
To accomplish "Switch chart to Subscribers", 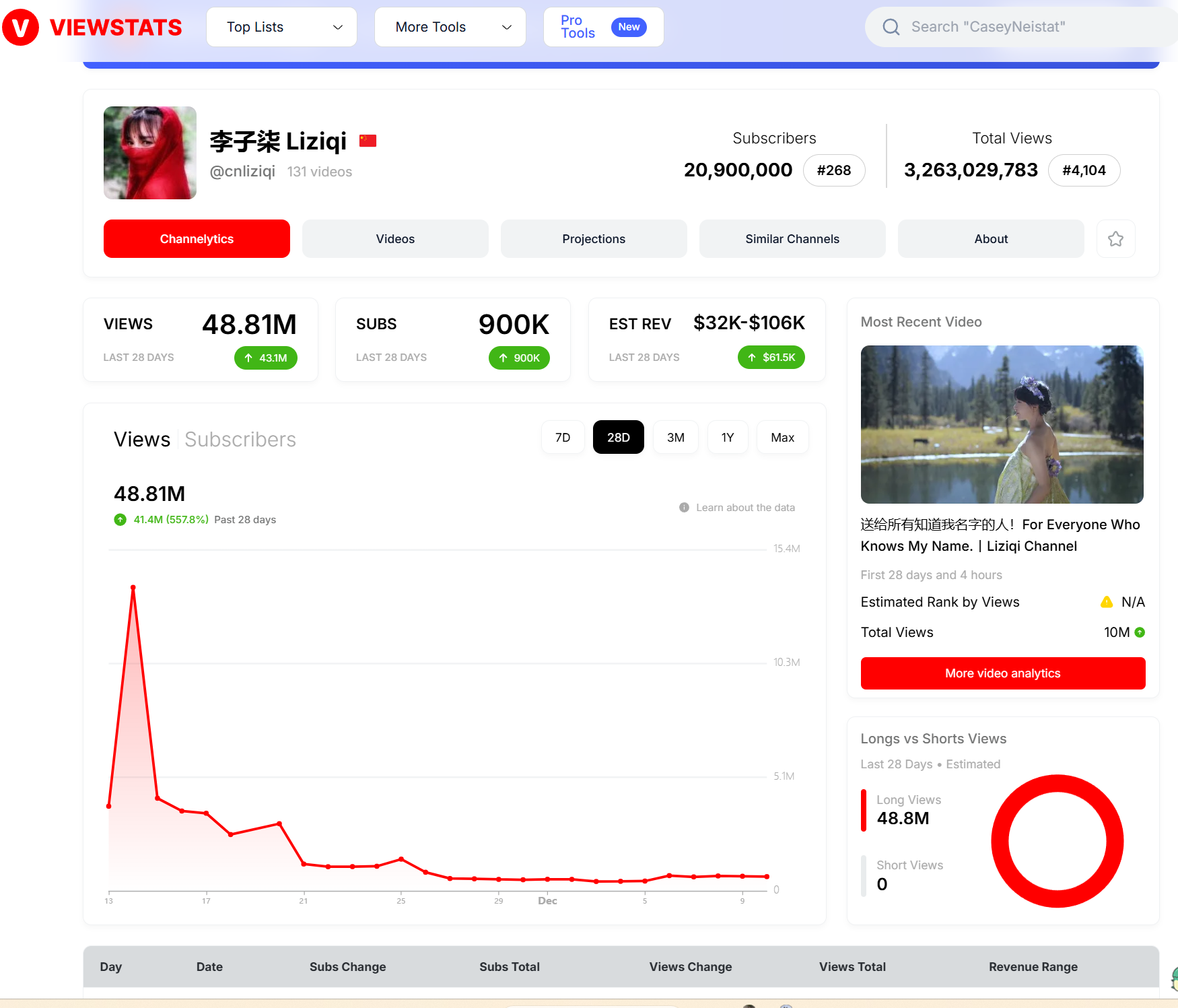I will coord(240,439).
